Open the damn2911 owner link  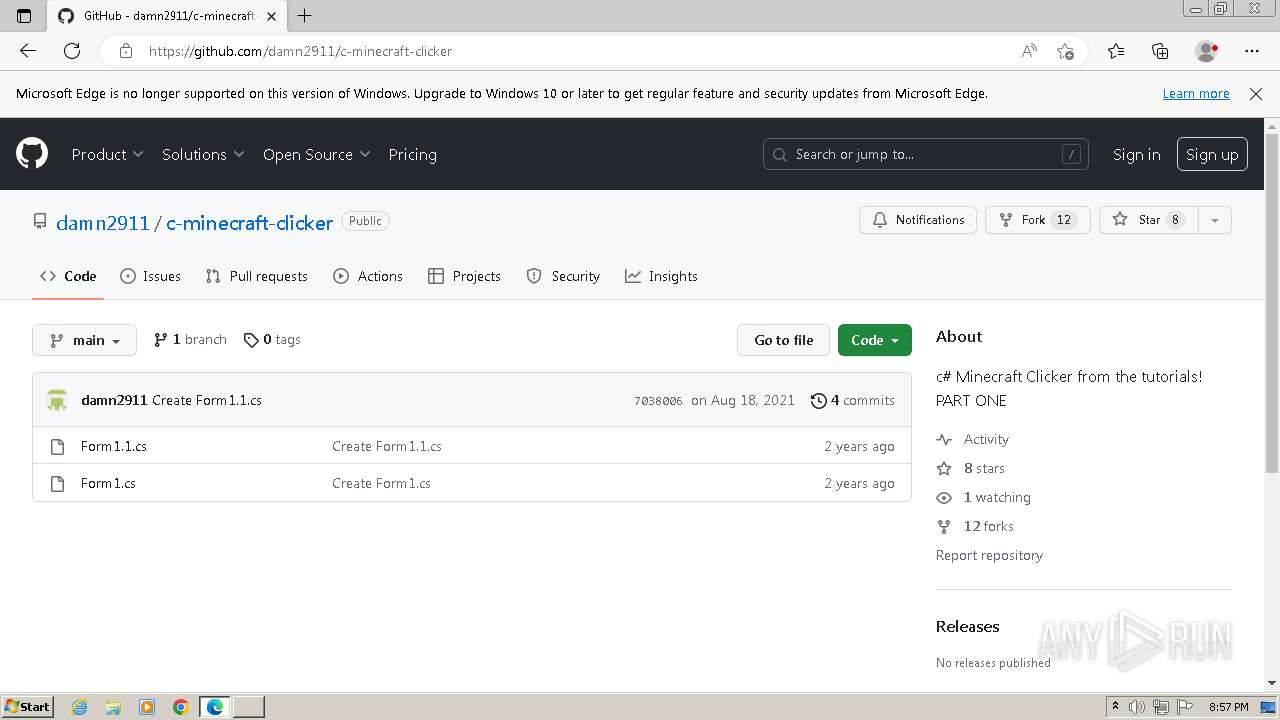tap(103, 223)
